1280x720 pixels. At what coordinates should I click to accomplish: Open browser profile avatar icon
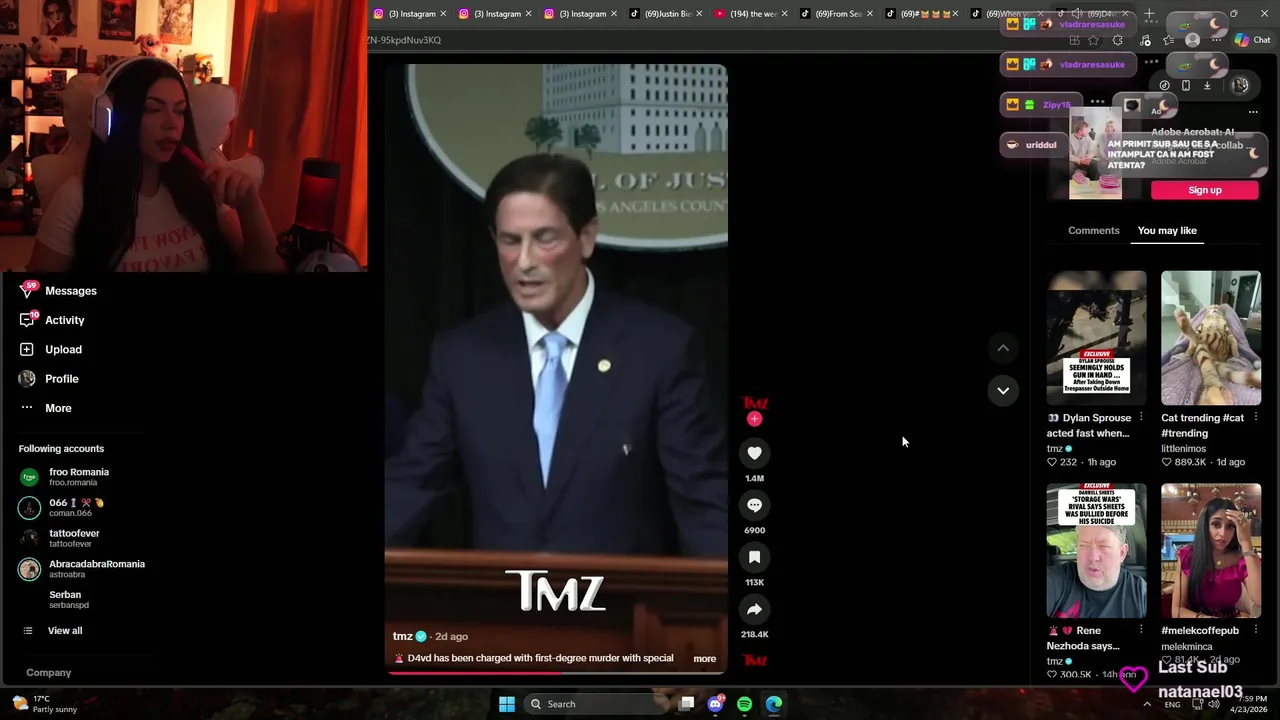click(x=1192, y=40)
